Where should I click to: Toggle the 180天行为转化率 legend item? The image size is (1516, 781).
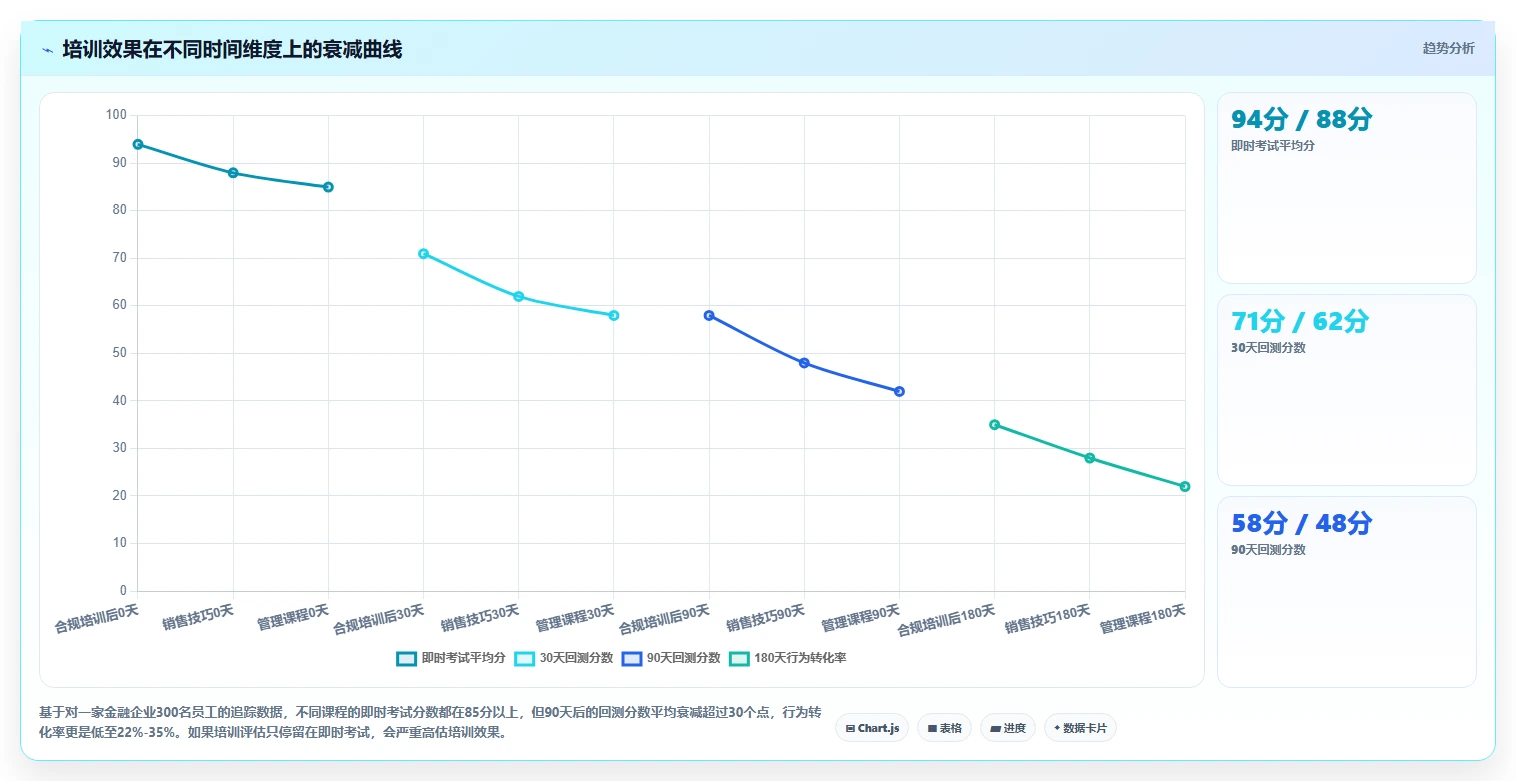788,658
